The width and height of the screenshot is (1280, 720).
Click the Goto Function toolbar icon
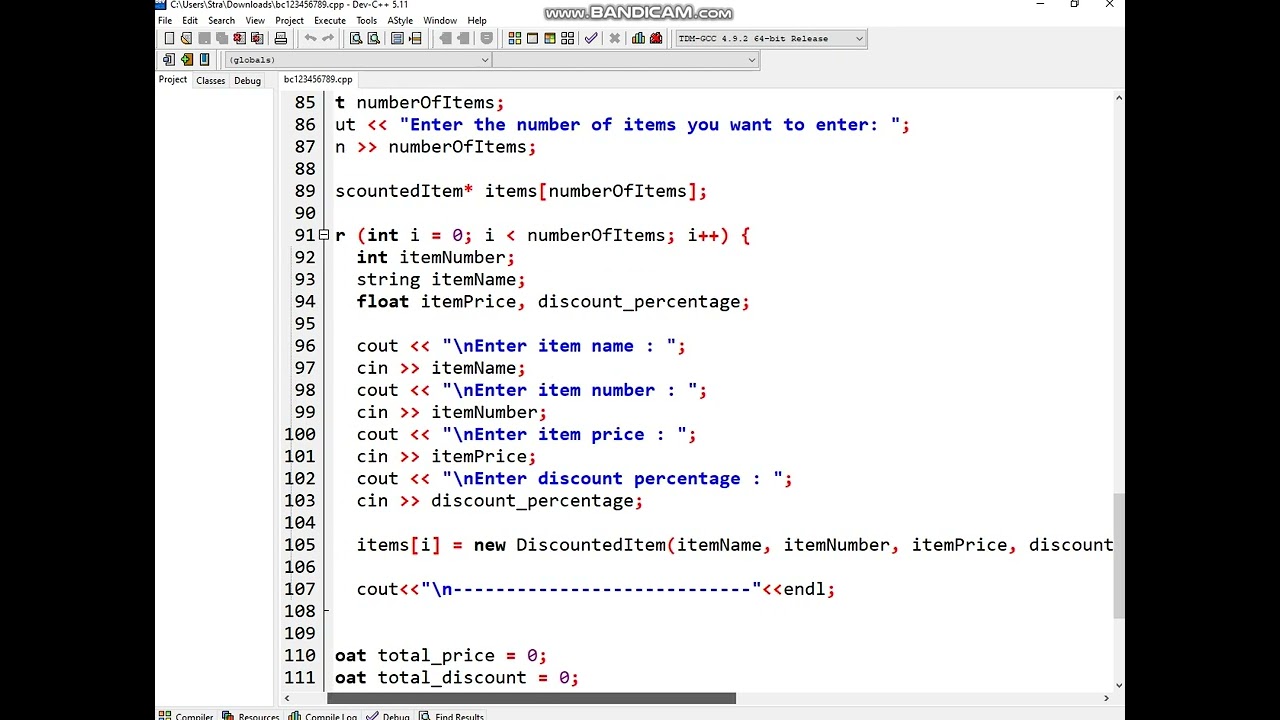coord(397,38)
